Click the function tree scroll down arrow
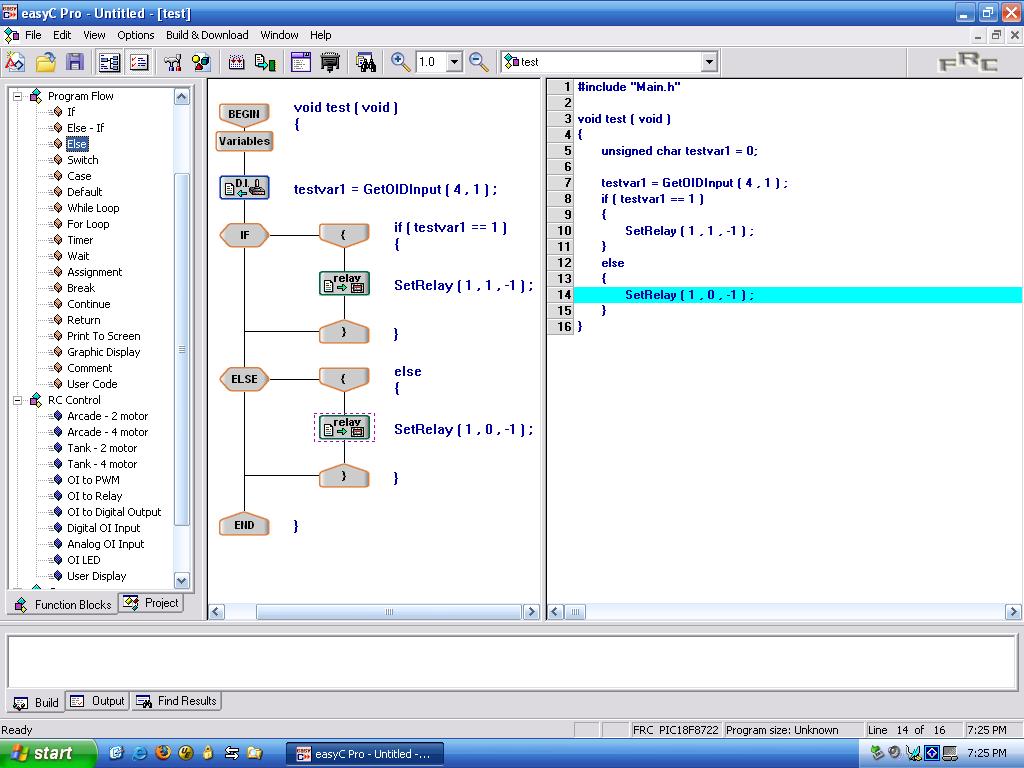The height and width of the screenshot is (768, 1024). tap(182, 580)
